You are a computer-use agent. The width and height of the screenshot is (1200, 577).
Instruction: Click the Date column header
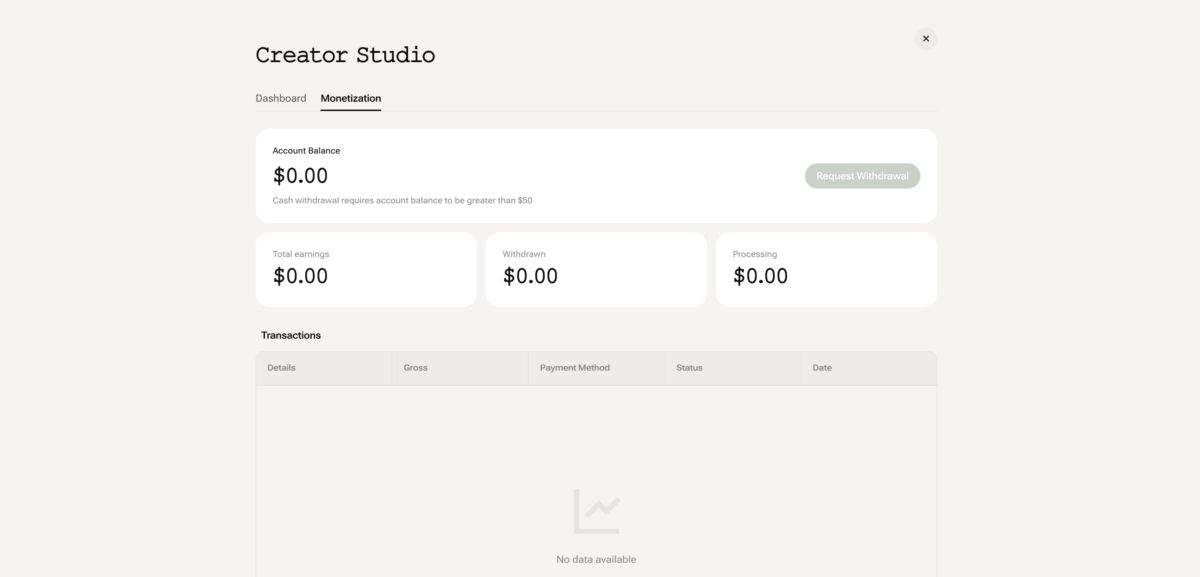coord(822,368)
